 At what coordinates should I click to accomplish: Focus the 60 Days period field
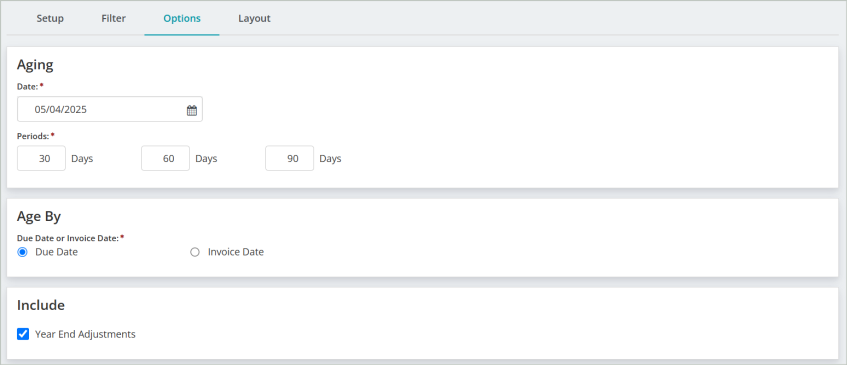coord(165,158)
